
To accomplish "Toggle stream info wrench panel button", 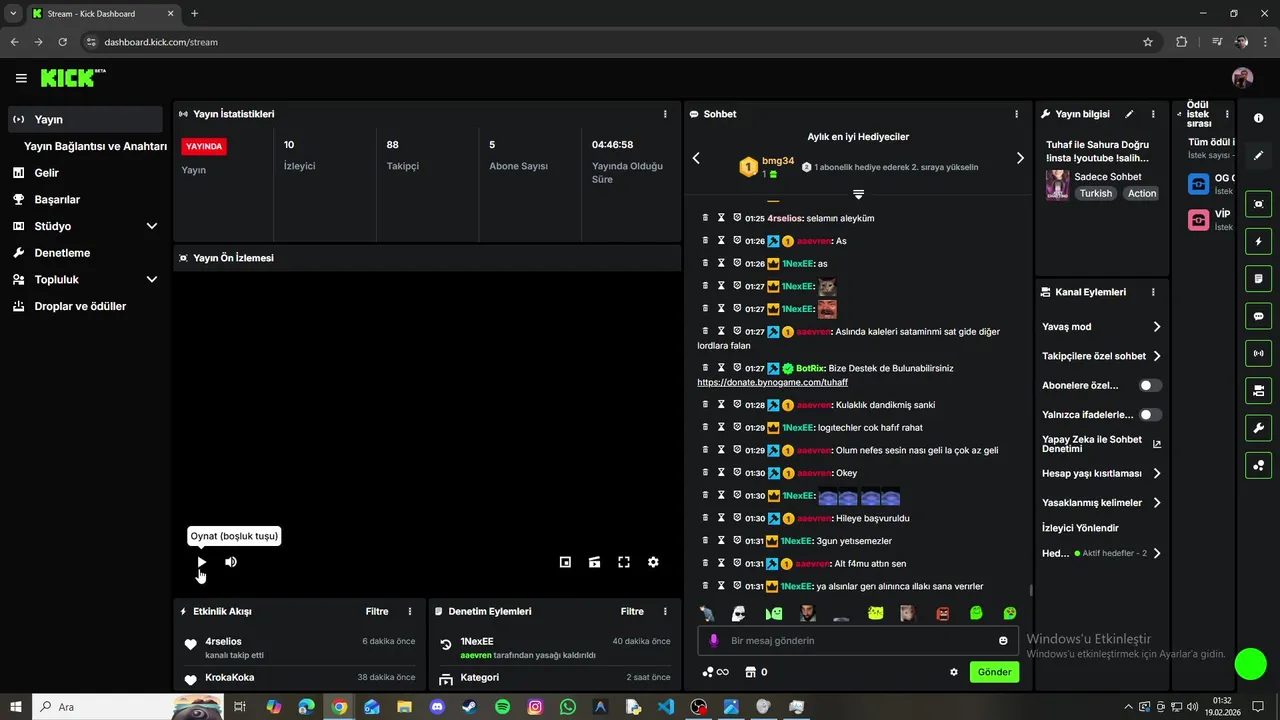I will 1258,428.
